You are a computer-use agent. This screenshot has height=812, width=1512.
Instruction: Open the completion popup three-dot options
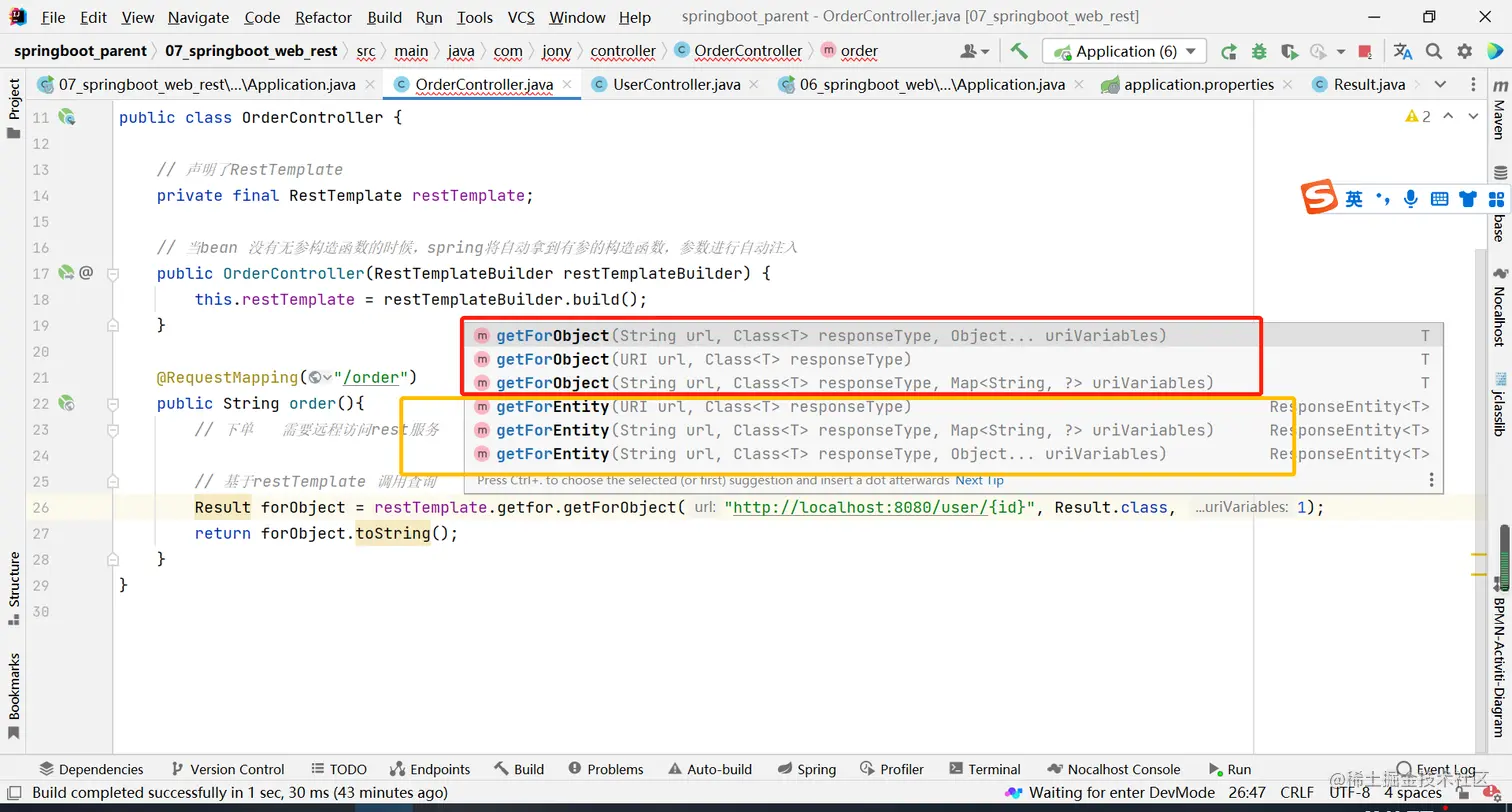pyautogui.click(x=1431, y=480)
